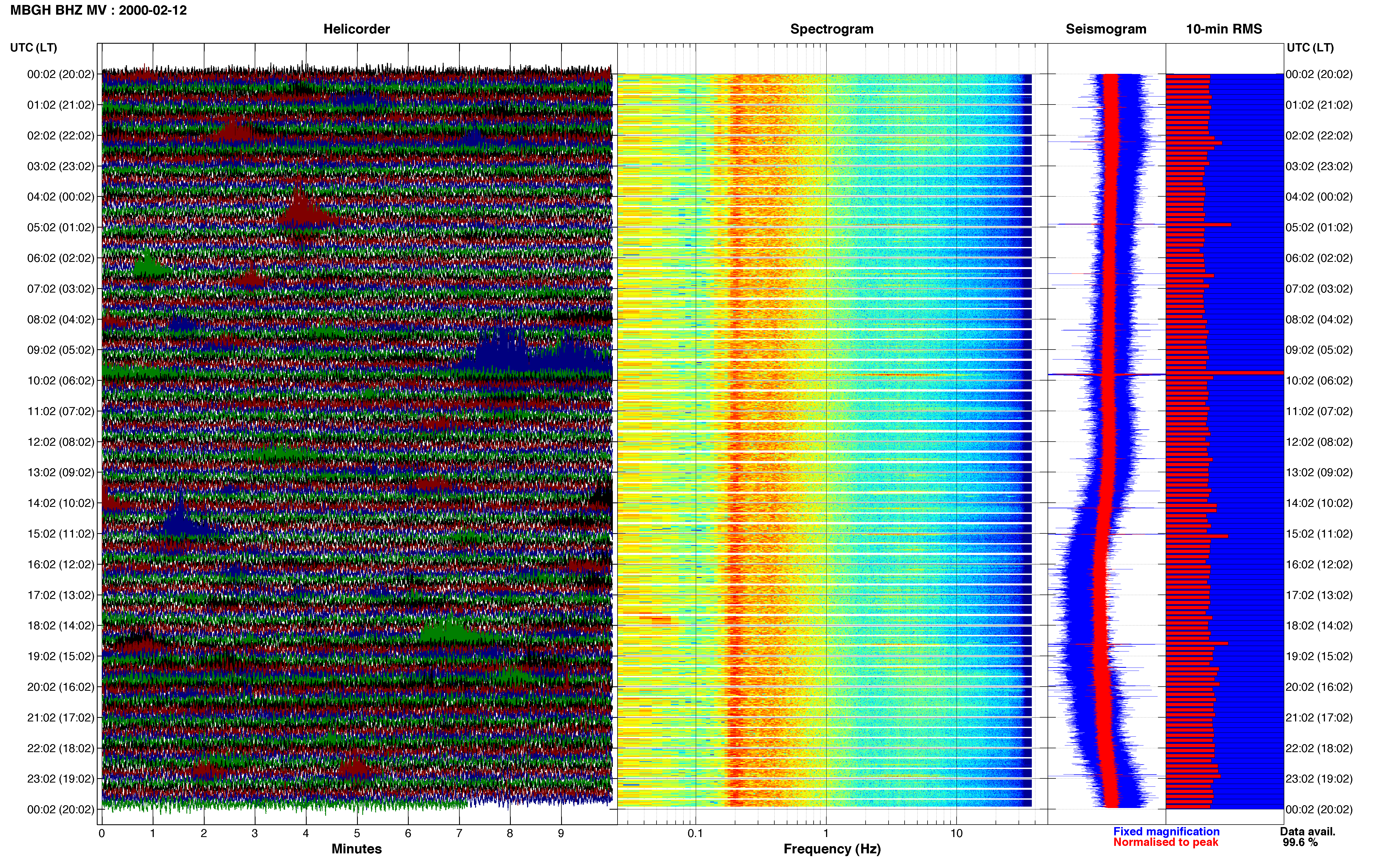This screenshot has height=868, width=1388.
Task: Select the right-side time label 01:02 (21:02)
Action: 1319,105
